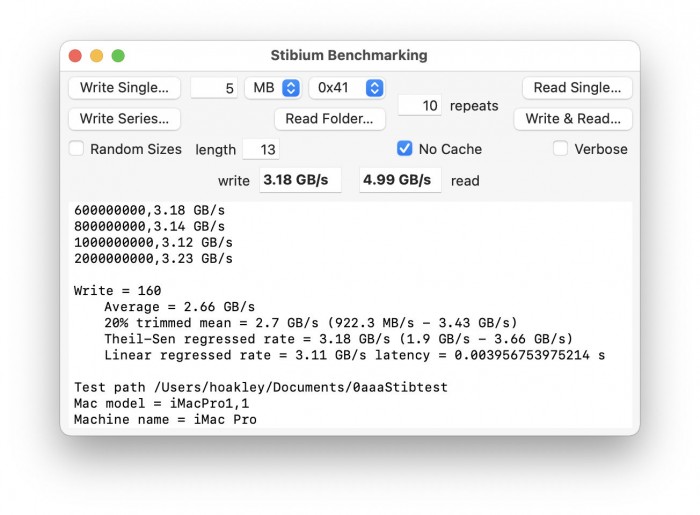Click the Write & Read... button
The image size is (700, 515).
point(573,118)
